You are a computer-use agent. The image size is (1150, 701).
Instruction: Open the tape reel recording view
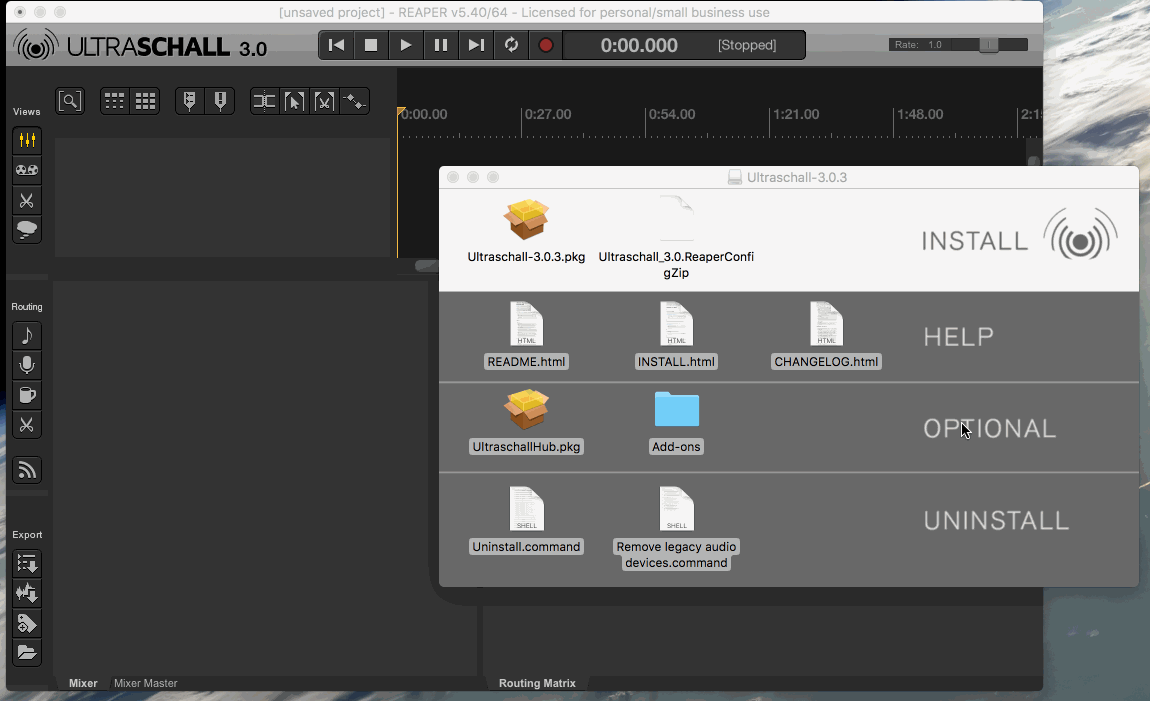point(27,170)
